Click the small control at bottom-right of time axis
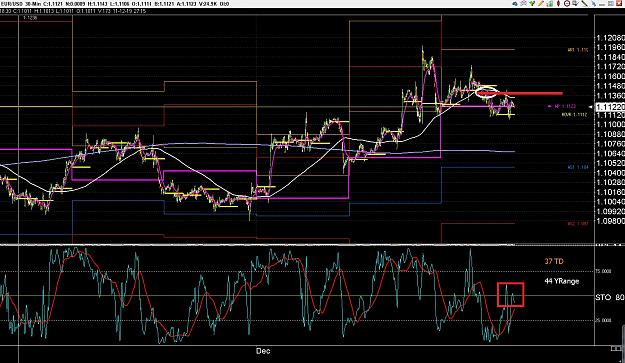 tap(616, 349)
